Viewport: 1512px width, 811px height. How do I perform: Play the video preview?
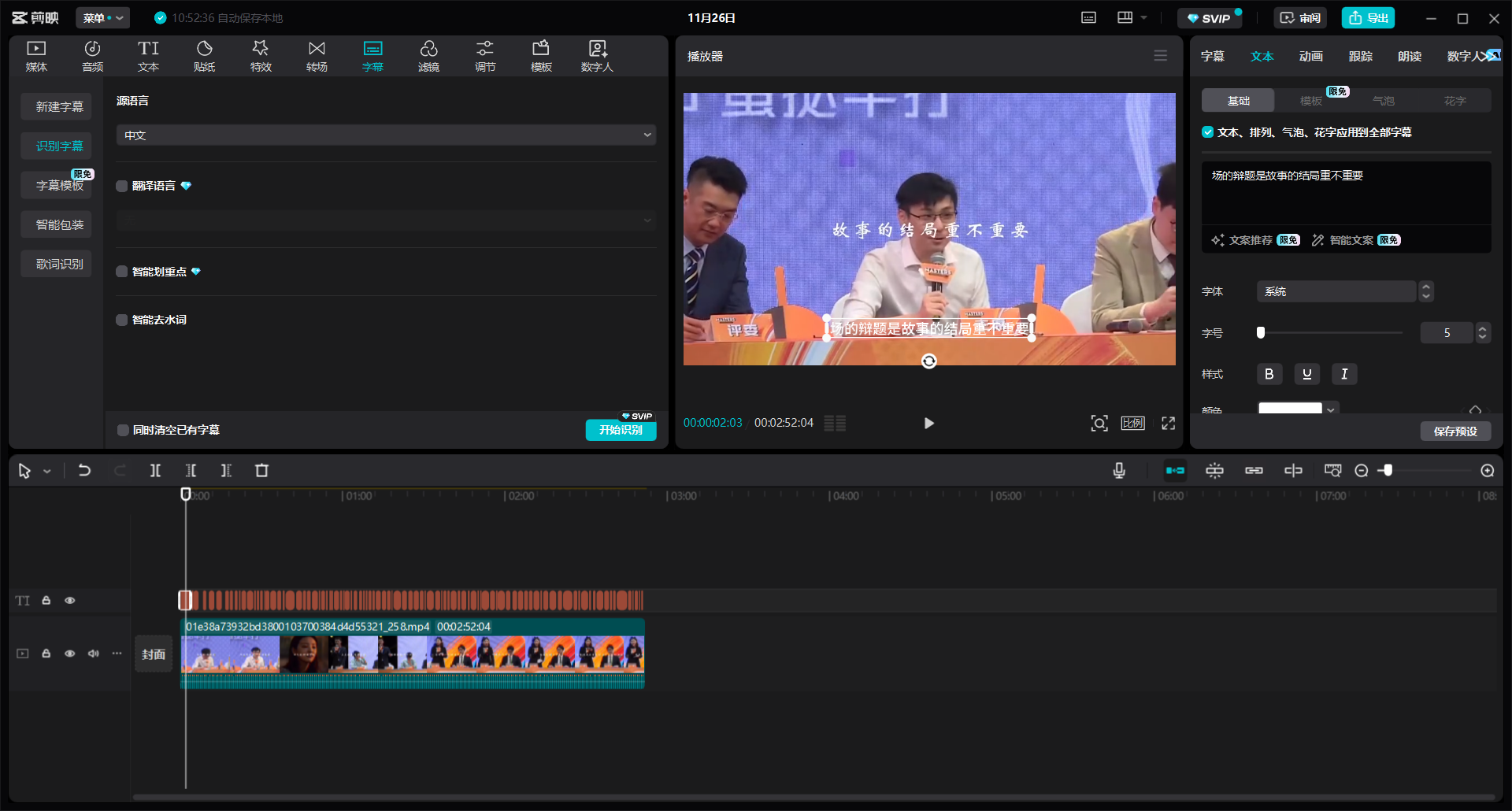click(x=929, y=423)
